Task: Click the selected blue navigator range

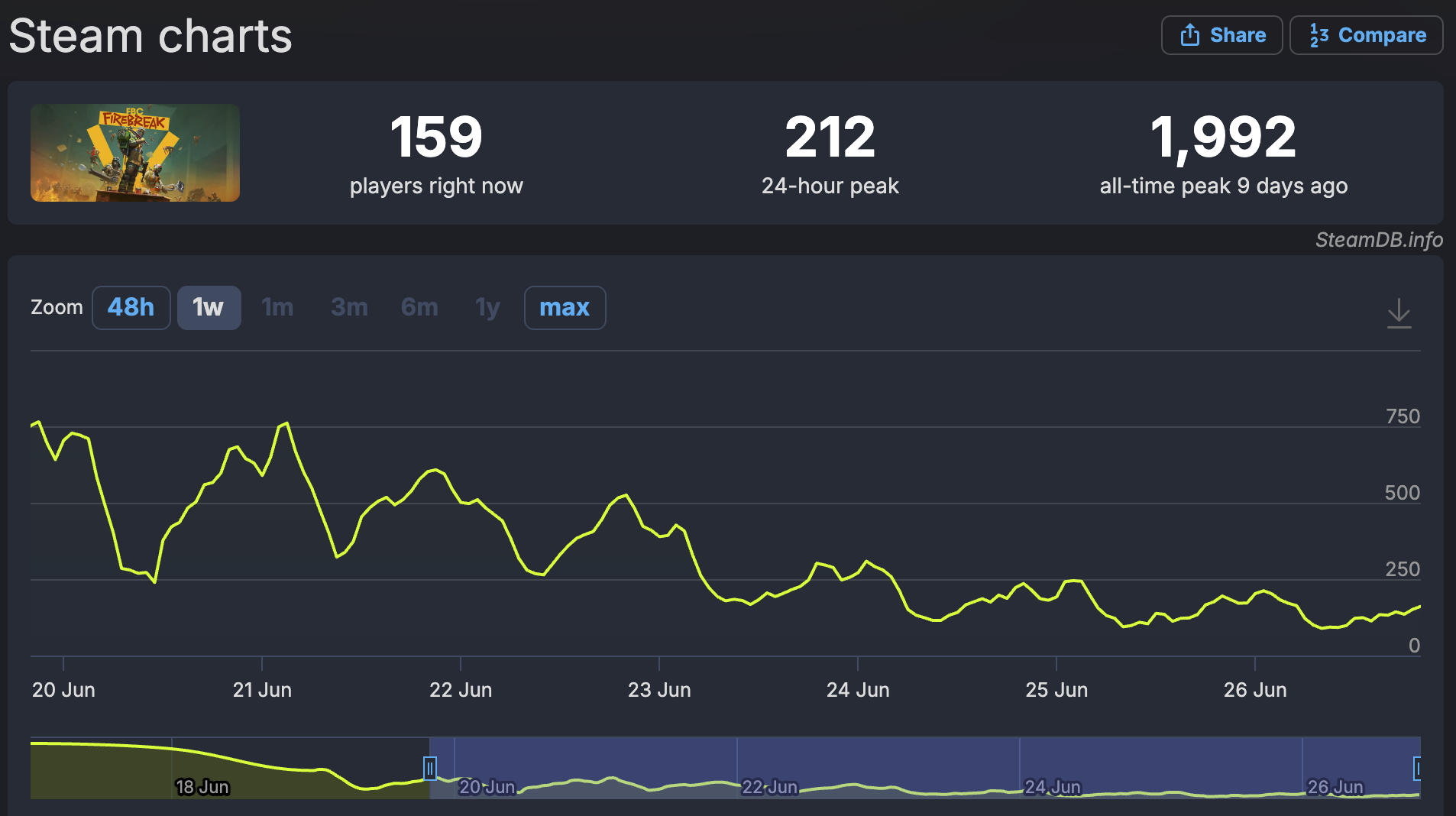Action: [x=925, y=768]
